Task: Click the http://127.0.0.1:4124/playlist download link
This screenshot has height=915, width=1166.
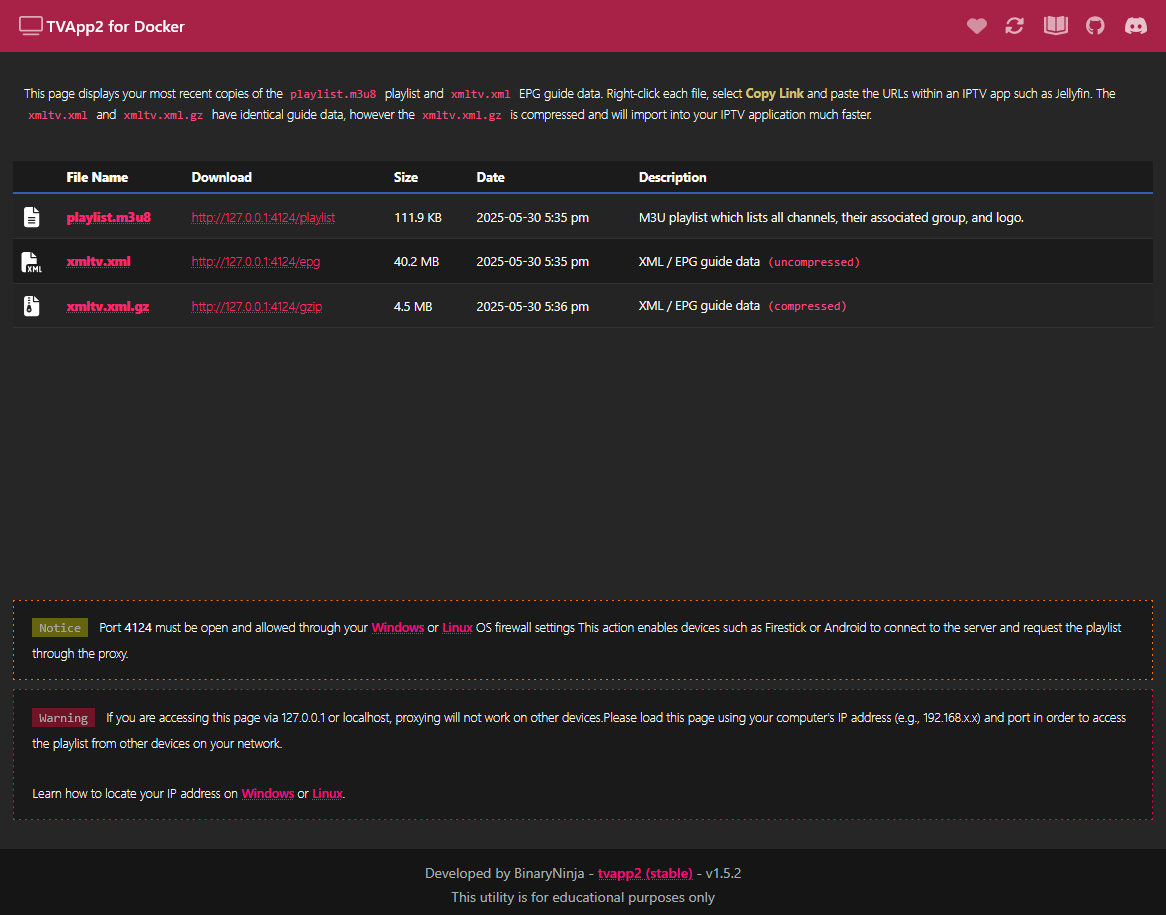Action: 263,217
